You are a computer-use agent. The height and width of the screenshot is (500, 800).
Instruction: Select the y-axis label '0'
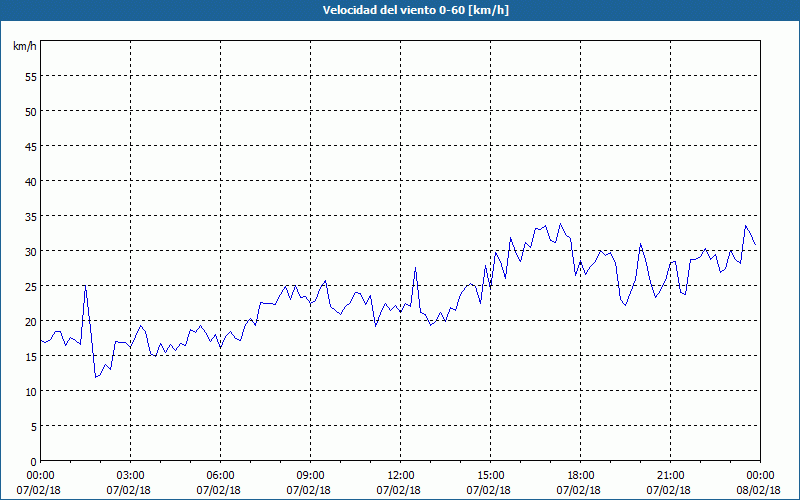(34, 461)
